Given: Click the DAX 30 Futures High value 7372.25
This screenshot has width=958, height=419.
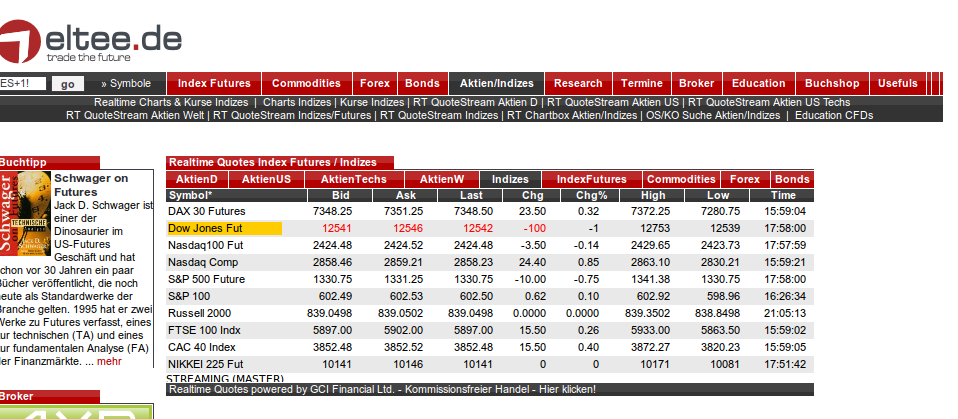Looking at the screenshot, I should tap(651, 211).
